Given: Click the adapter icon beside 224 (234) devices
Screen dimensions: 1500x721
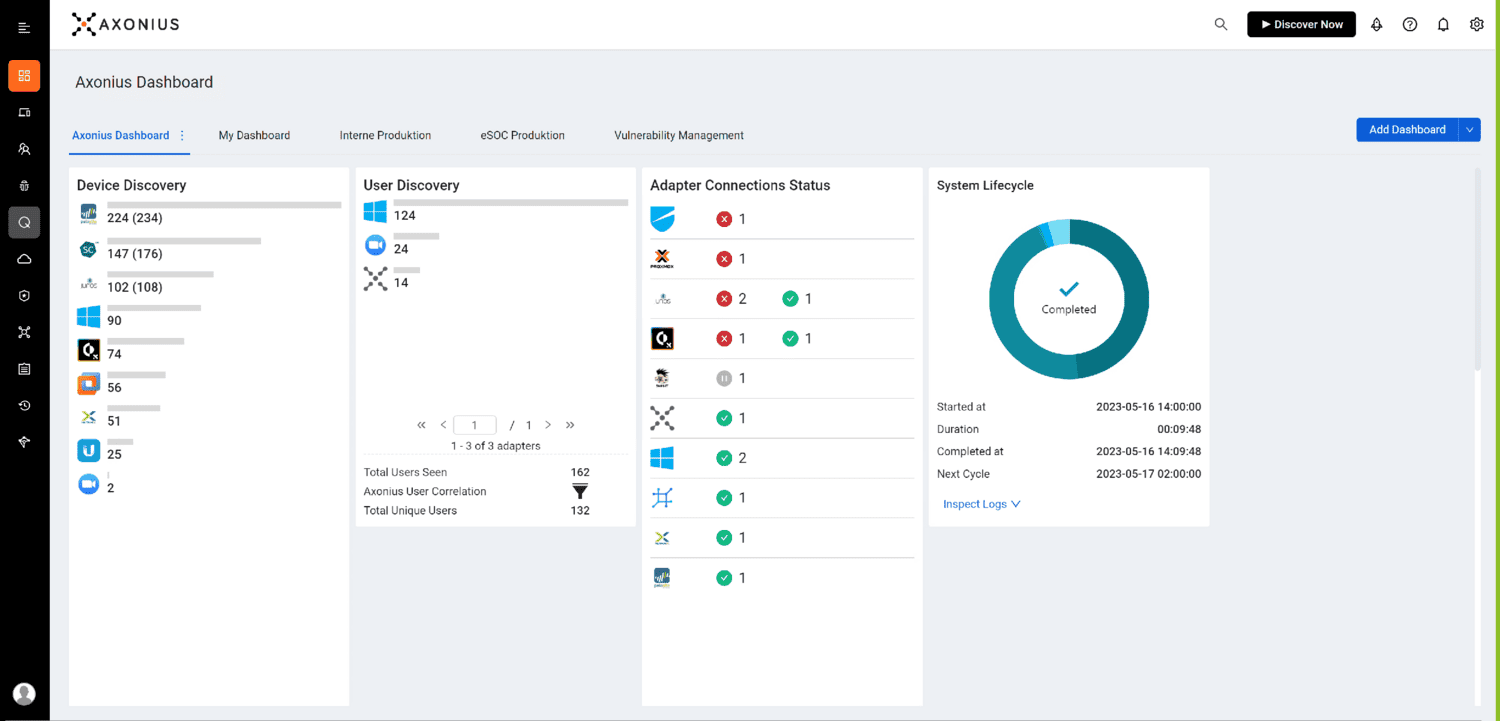Looking at the screenshot, I should point(89,214).
